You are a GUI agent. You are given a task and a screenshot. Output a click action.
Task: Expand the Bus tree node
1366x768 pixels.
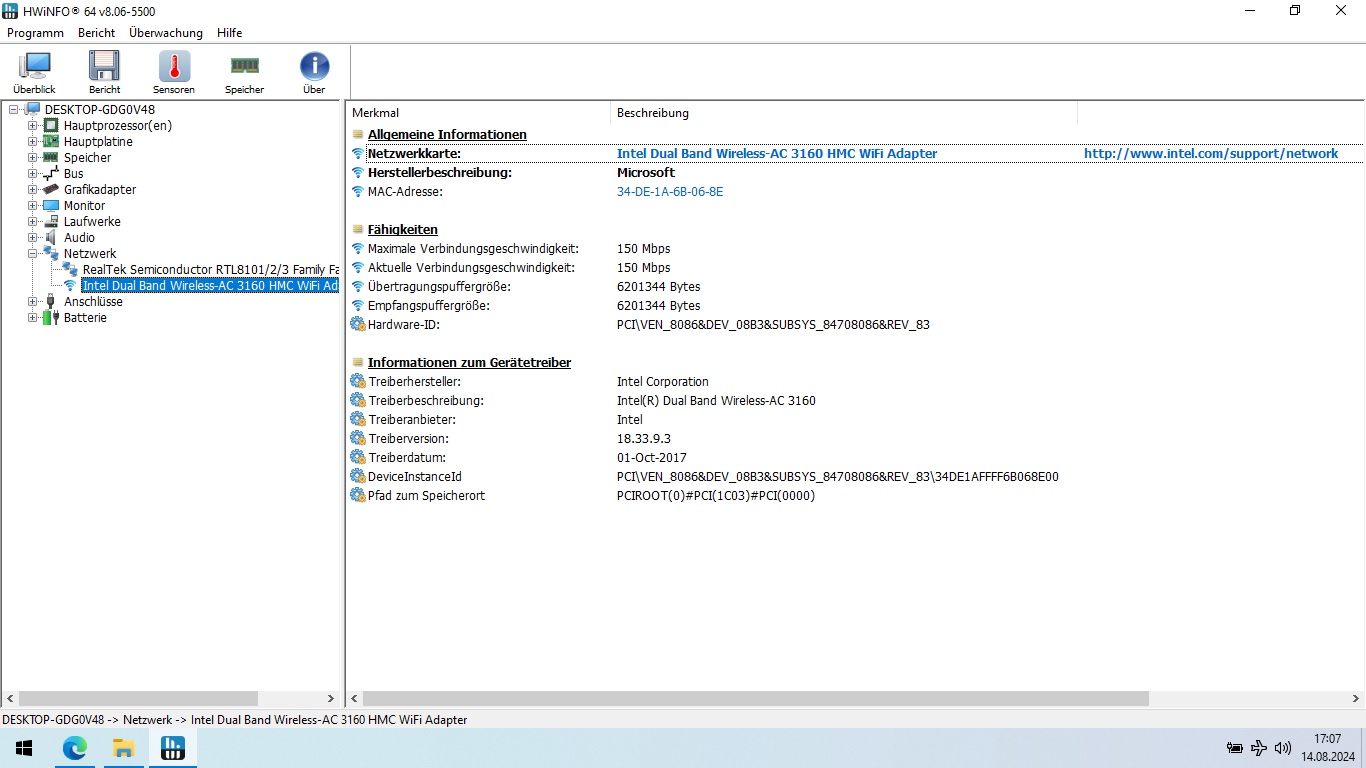point(33,174)
